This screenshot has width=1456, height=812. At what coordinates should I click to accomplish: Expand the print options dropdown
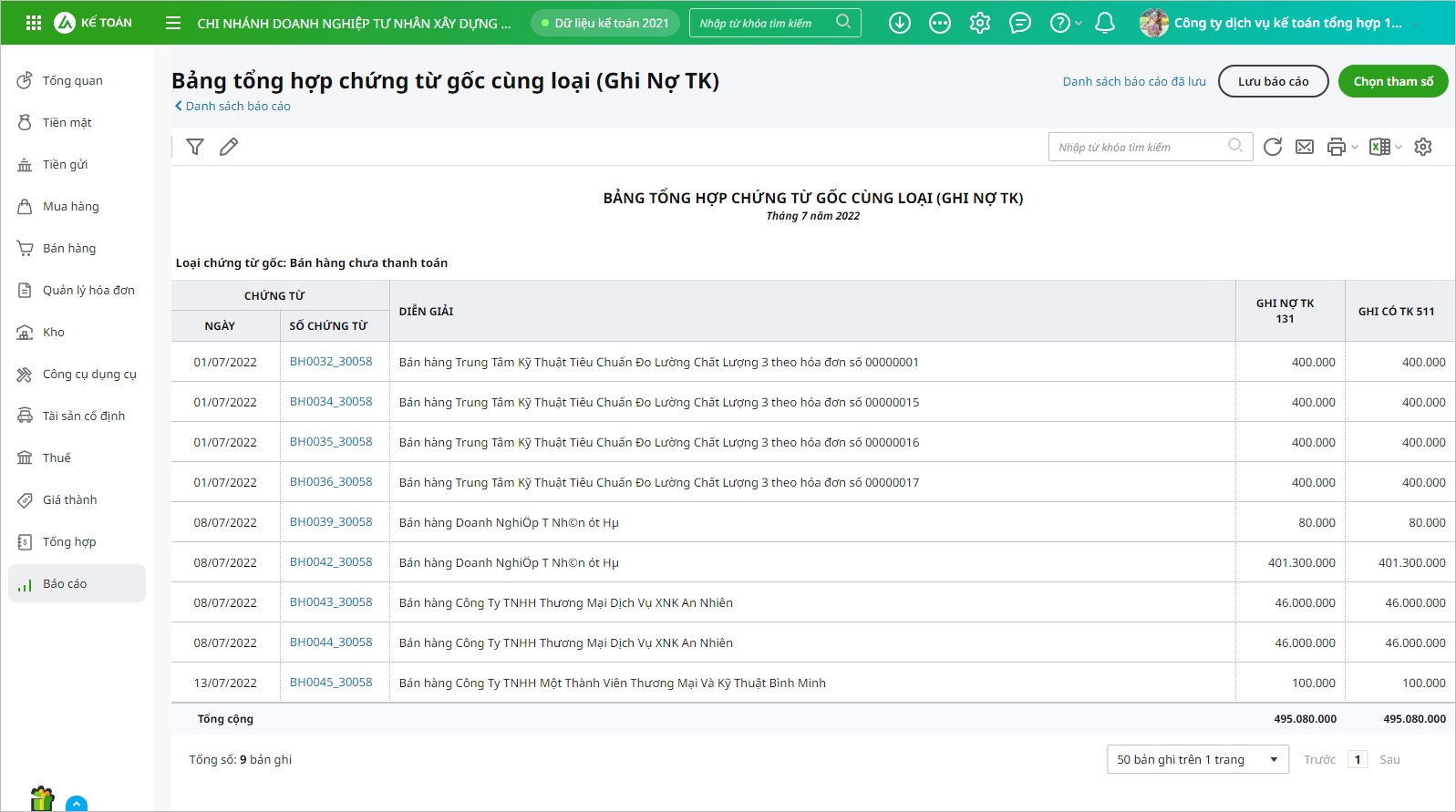coord(1355,148)
